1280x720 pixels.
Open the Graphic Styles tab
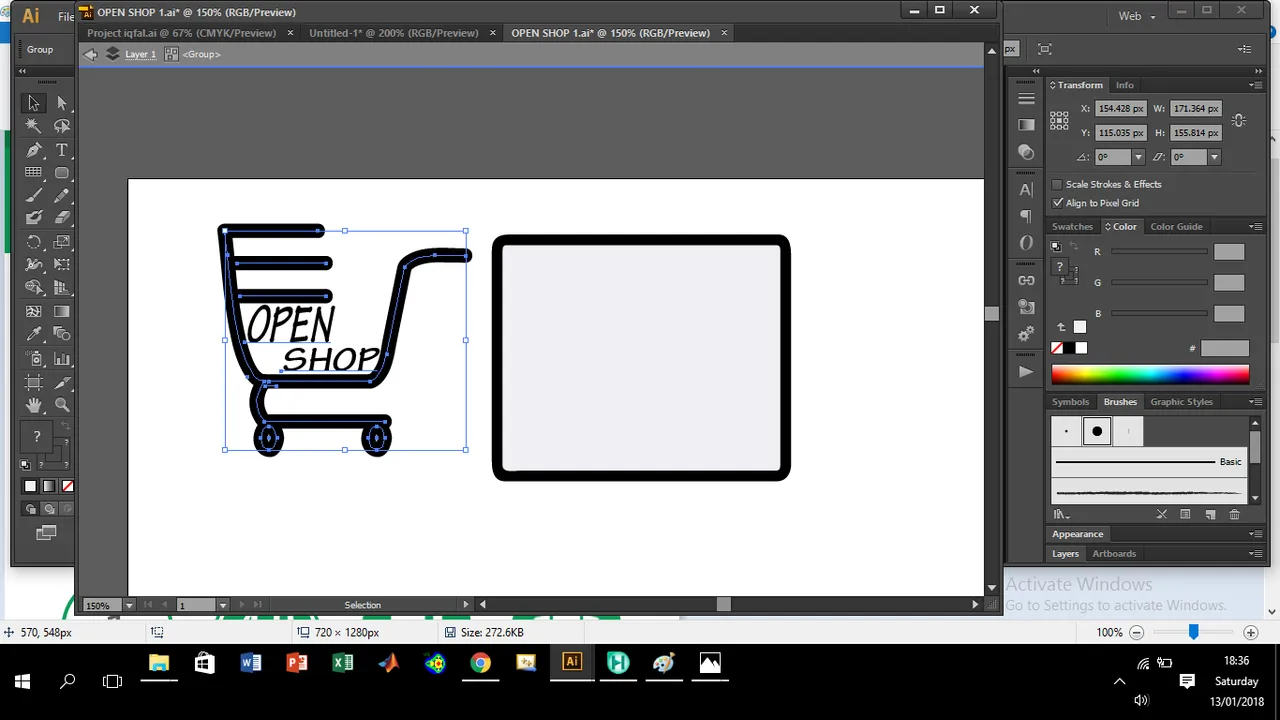pyautogui.click(x=1181, y=402)
